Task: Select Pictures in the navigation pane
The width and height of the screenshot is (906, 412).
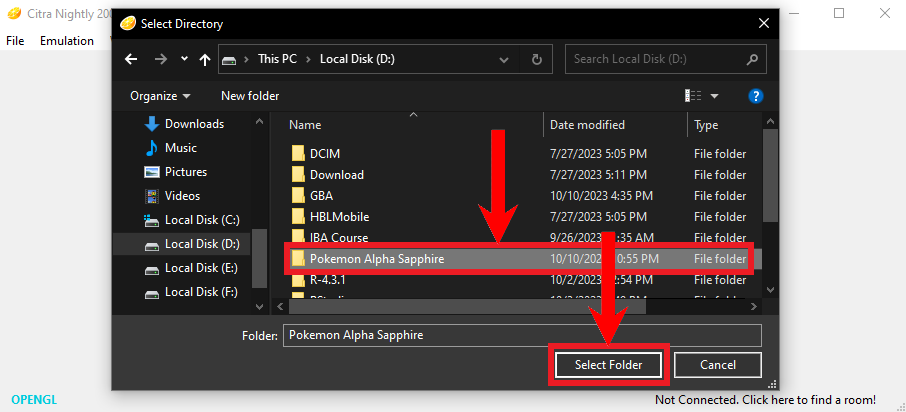Action: [x=185, y=172]
